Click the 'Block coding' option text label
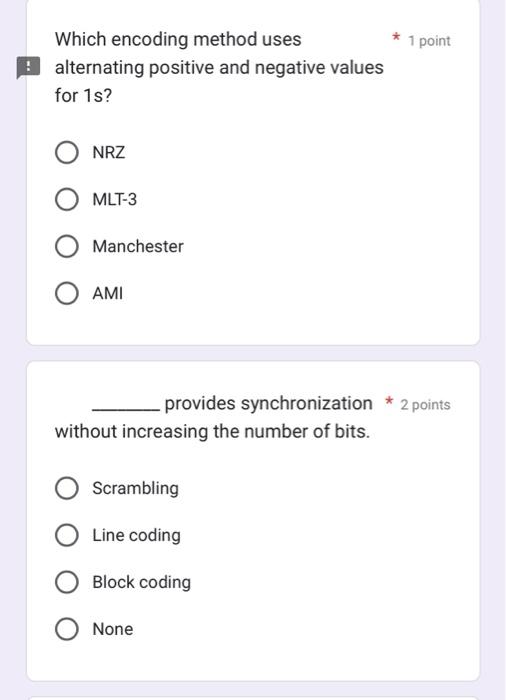This screenshot has width=506, height=700. [142, 583]
